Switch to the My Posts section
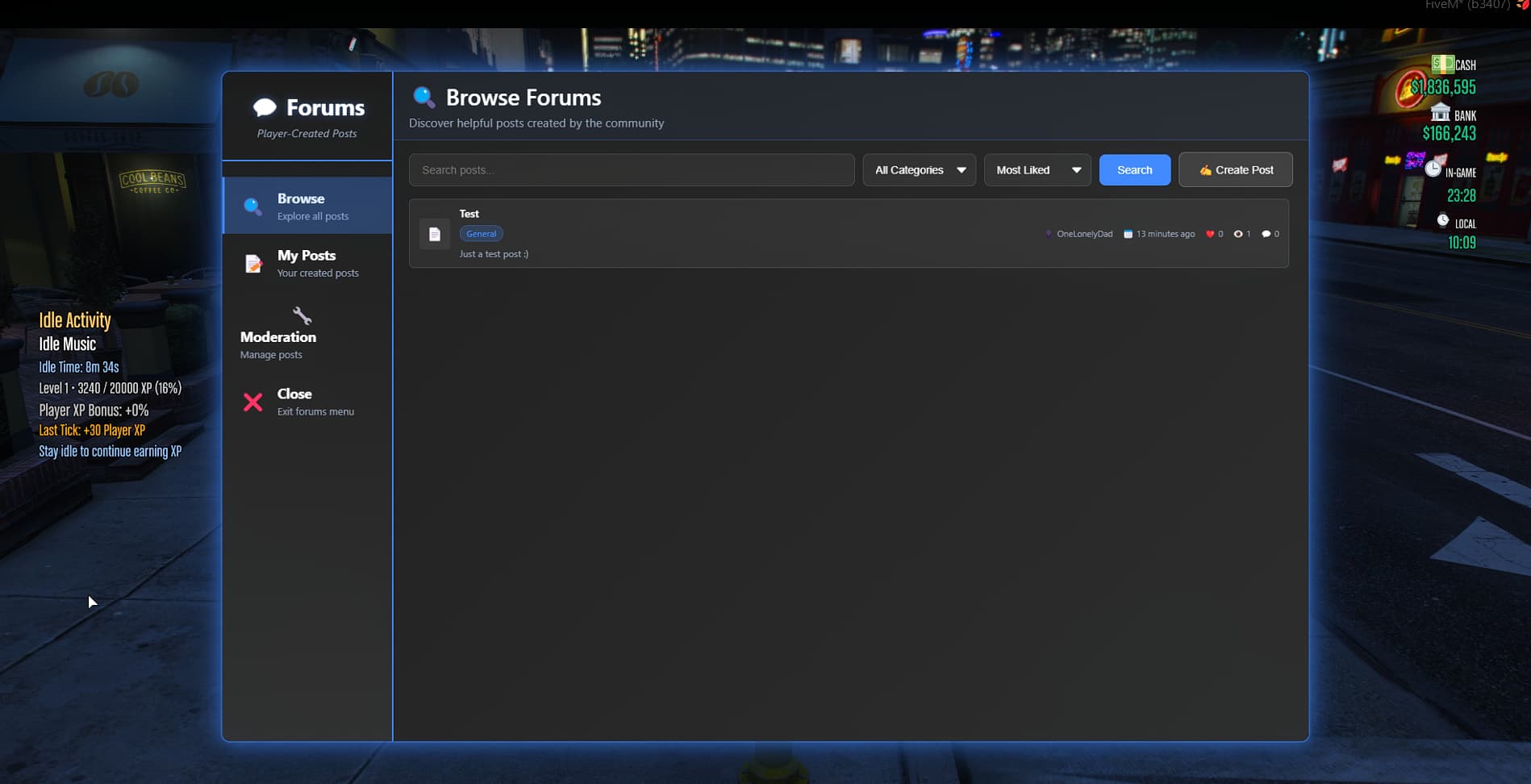Image resolution: width=1531 pixels, height=784 pixels. click(x=307, y=263)
